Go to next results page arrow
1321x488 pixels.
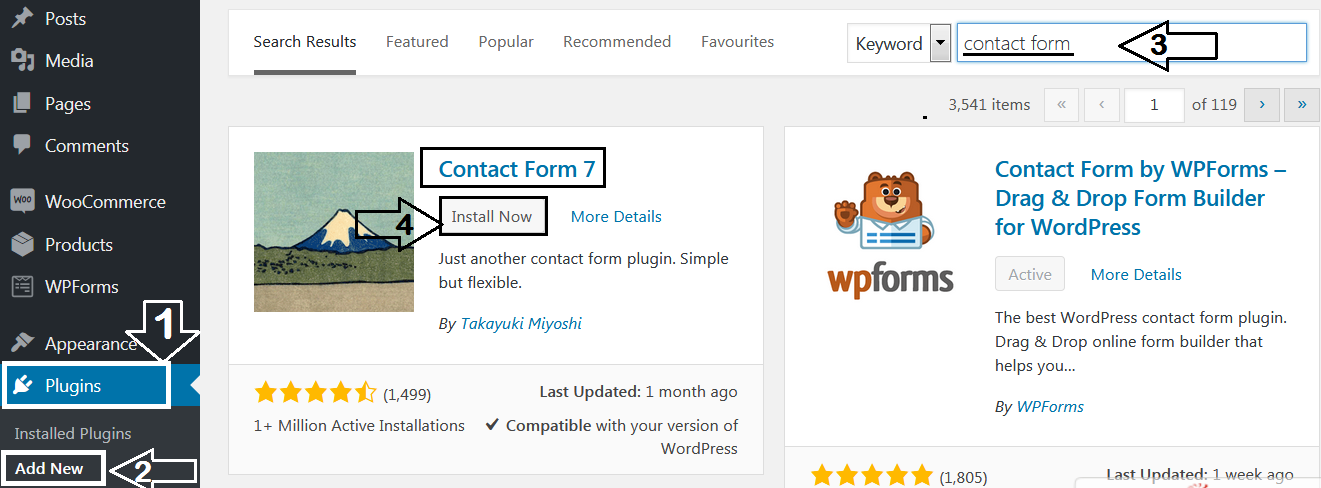[1262, 104]
